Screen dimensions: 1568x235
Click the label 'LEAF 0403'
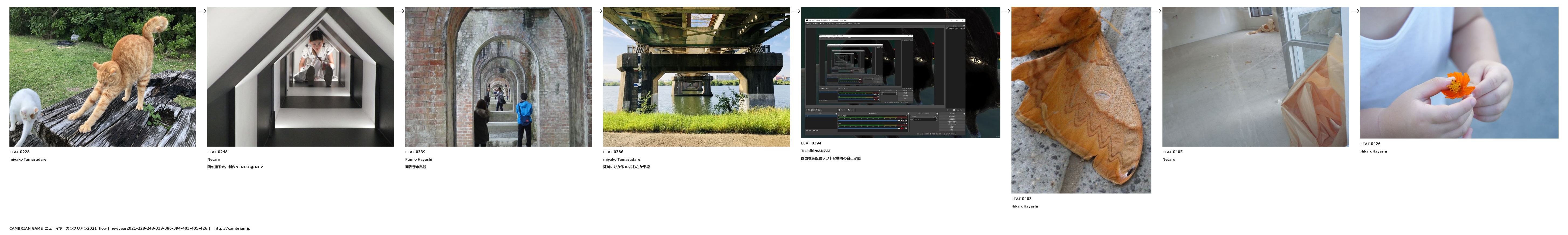[x=1021, y=199]
